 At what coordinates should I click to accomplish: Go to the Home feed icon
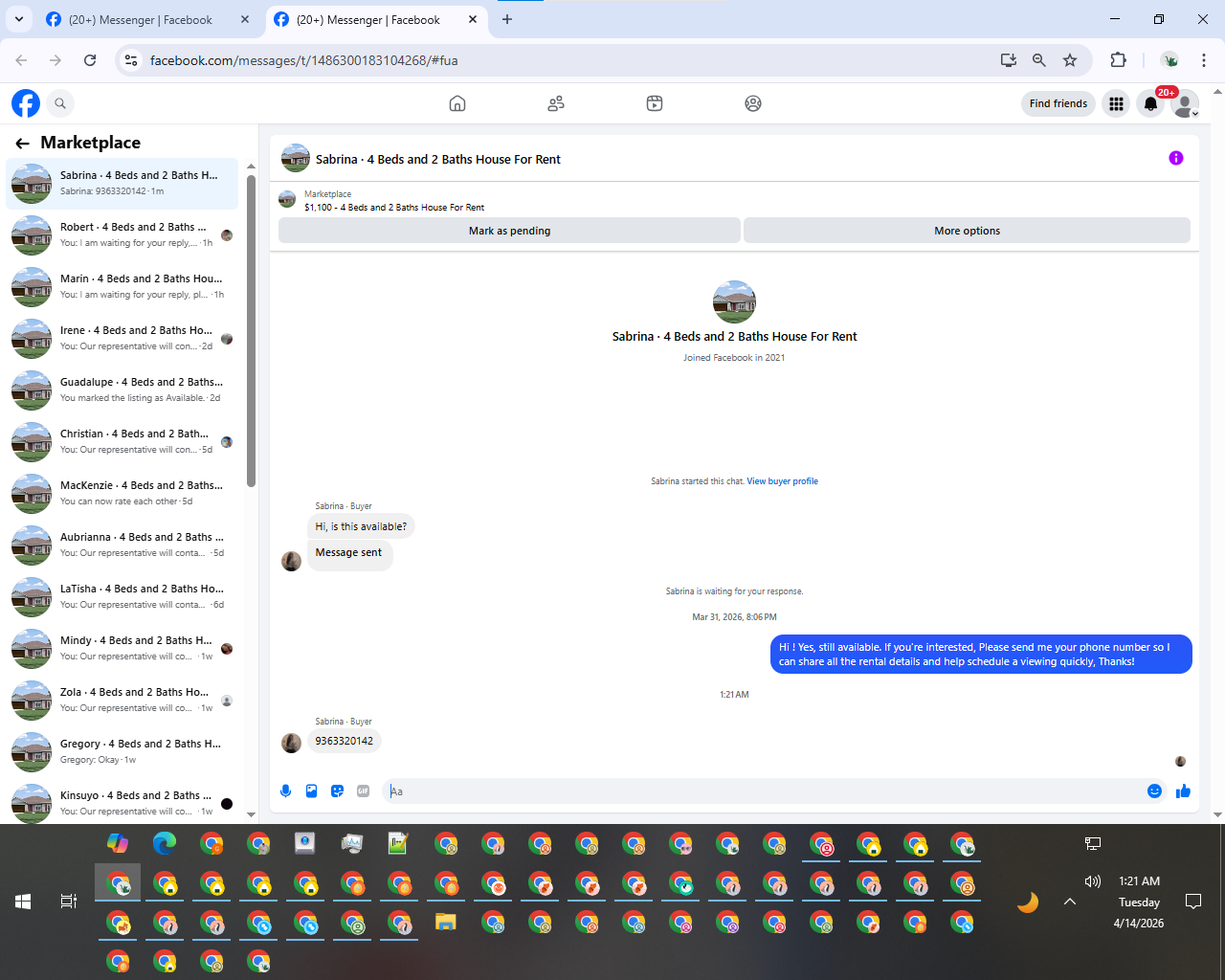coord(457,103)
